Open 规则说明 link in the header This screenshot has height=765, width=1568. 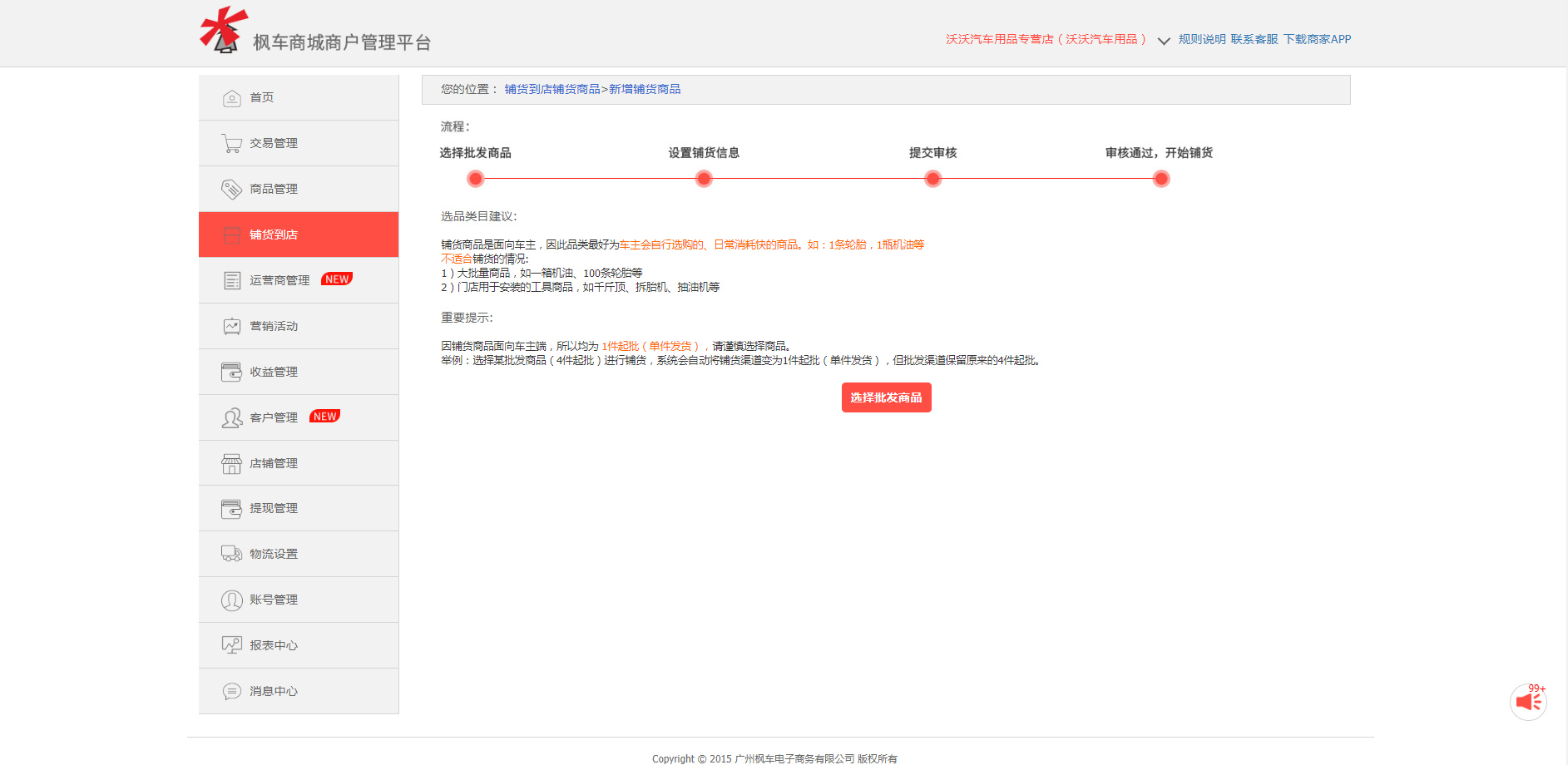(x=1200, y=38)
